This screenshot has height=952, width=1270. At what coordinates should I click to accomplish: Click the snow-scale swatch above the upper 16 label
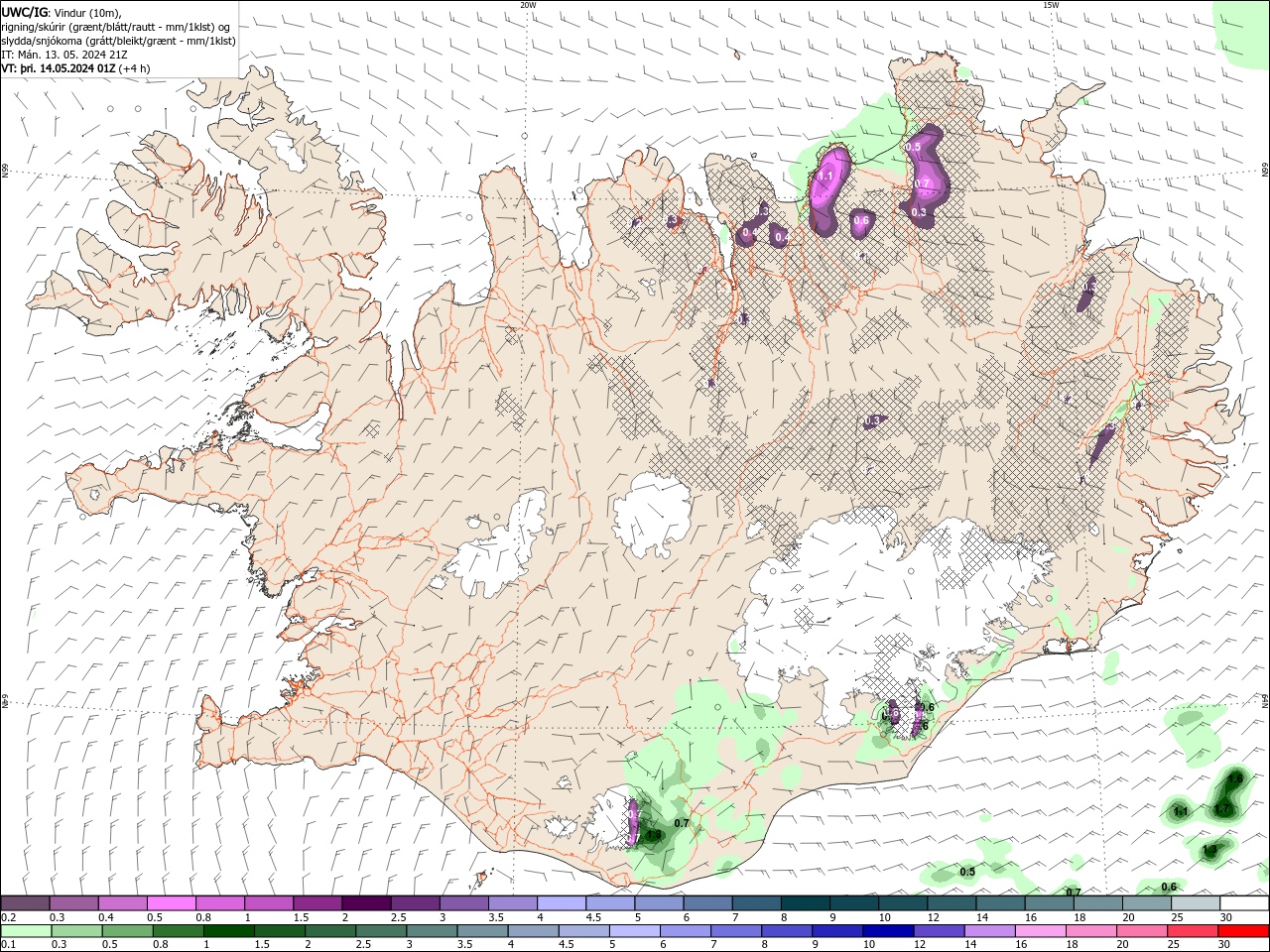click(1051, 902)
